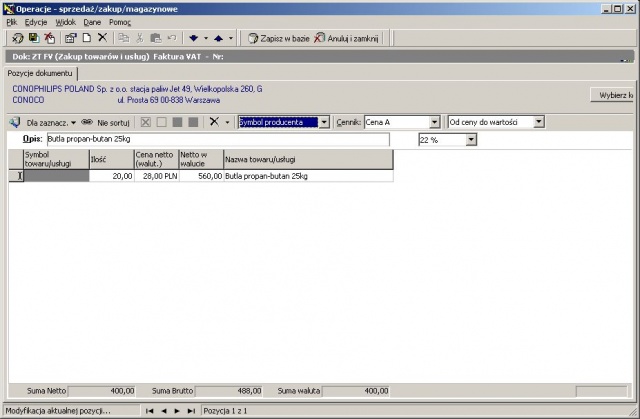Click the blue down arrow icon
Viewport: 640px width, 419px height.
point(193,38)
